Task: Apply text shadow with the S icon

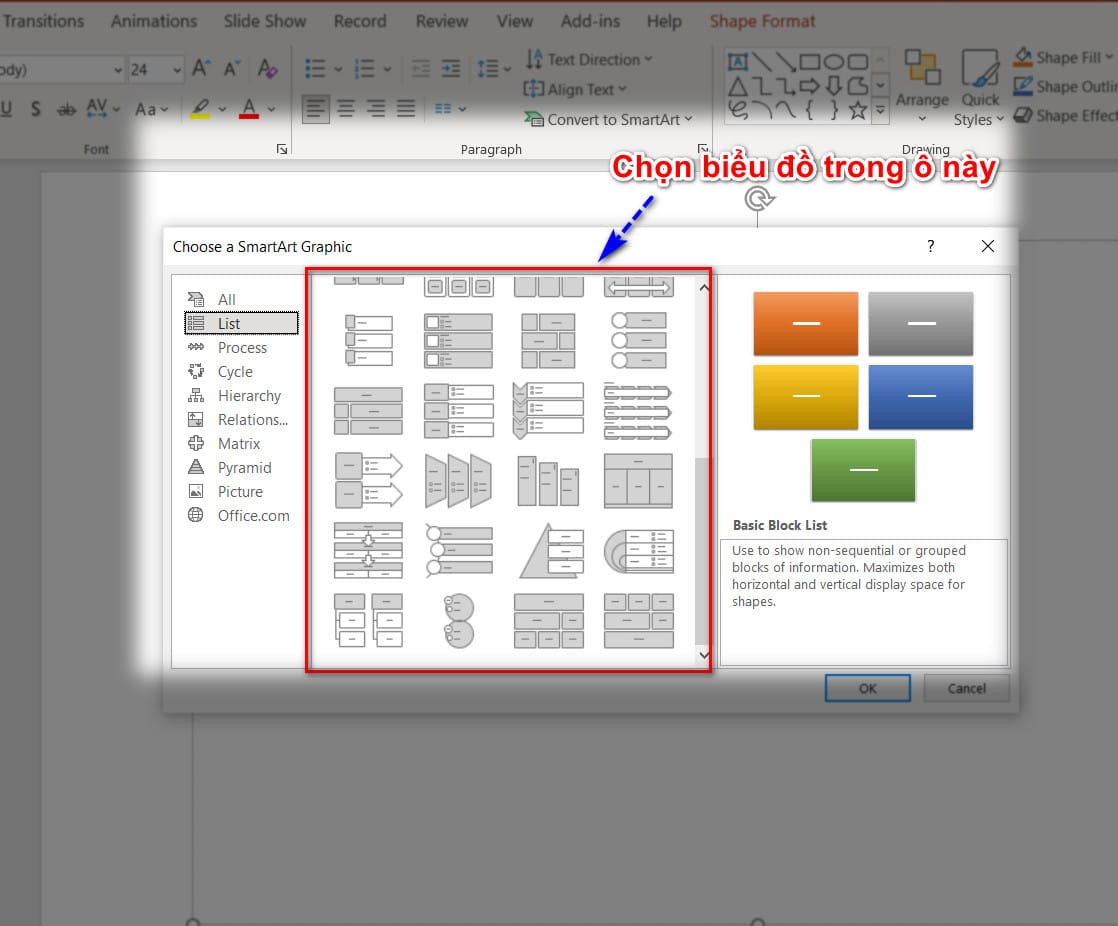Action: pyautogui.click(x=35, y=109)
